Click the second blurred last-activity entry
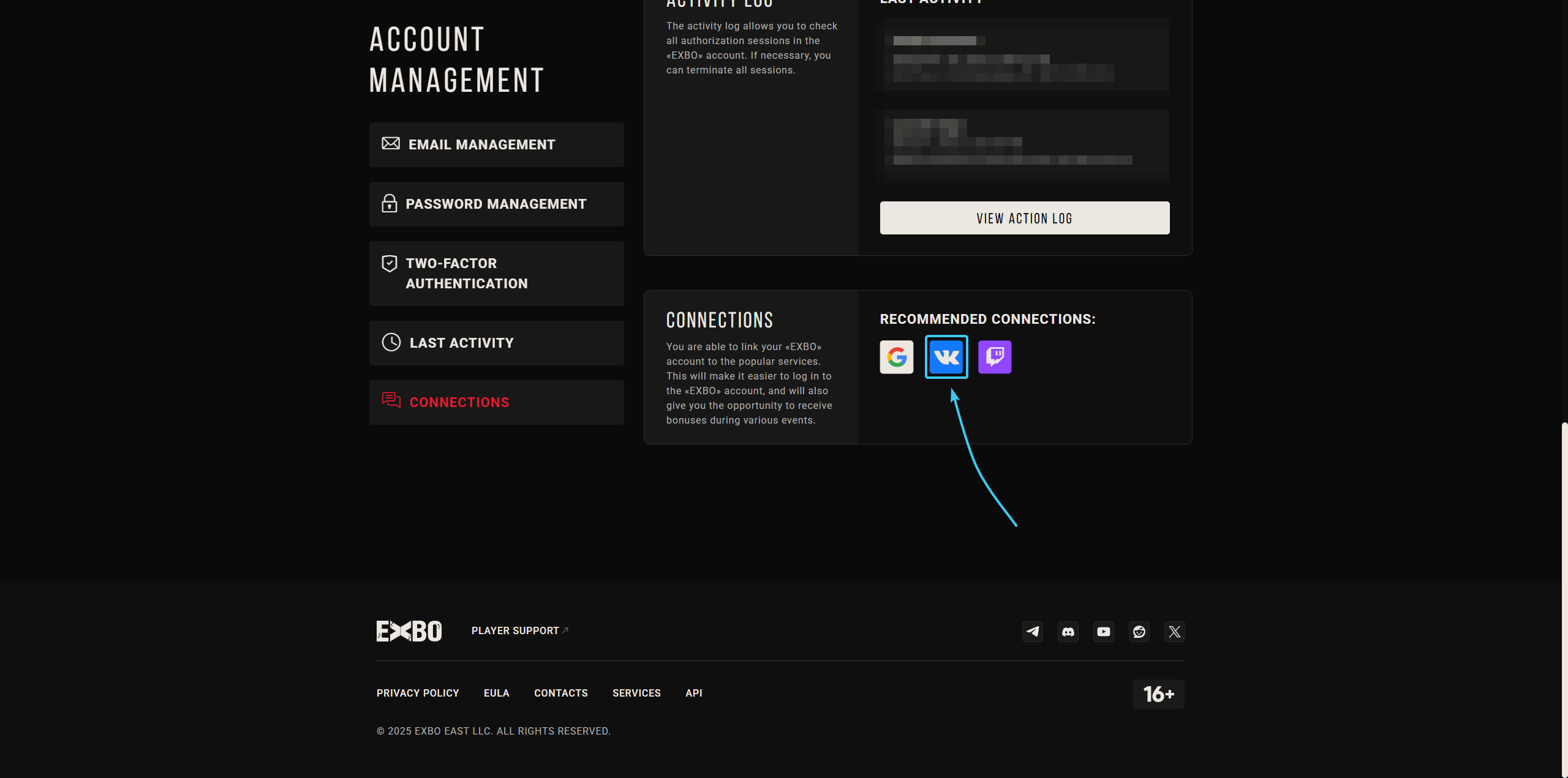Image resolution: width=1568 pixels, height=778 pixels. [x=1022, y=146]
